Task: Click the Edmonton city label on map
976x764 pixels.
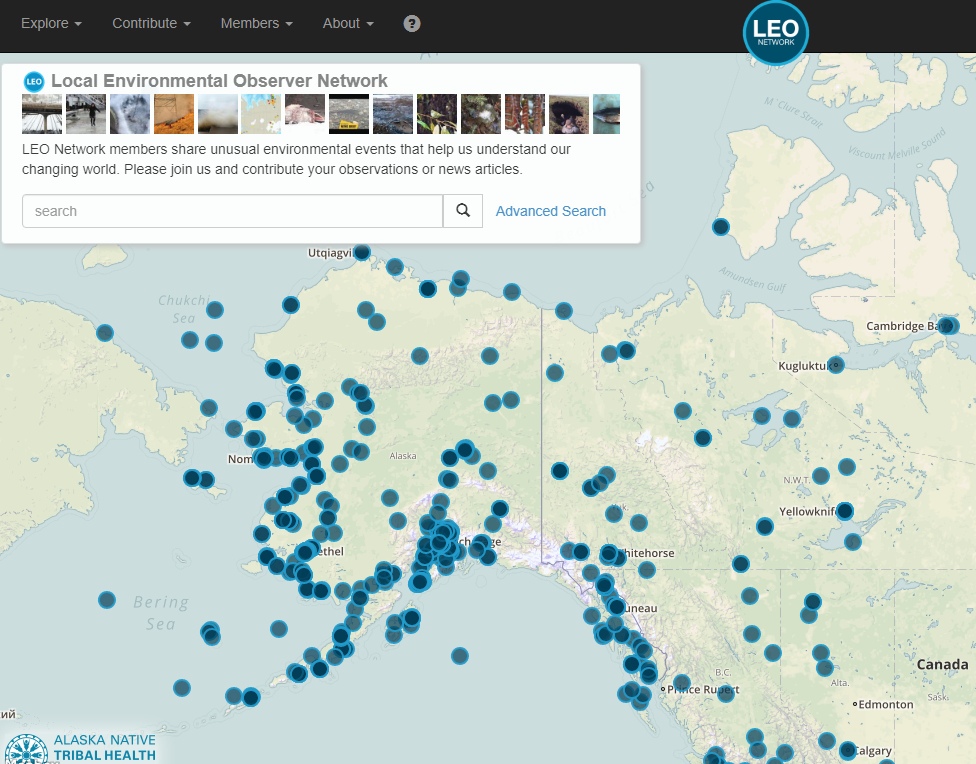Action: pyautogui.click(x=886, y=704)
